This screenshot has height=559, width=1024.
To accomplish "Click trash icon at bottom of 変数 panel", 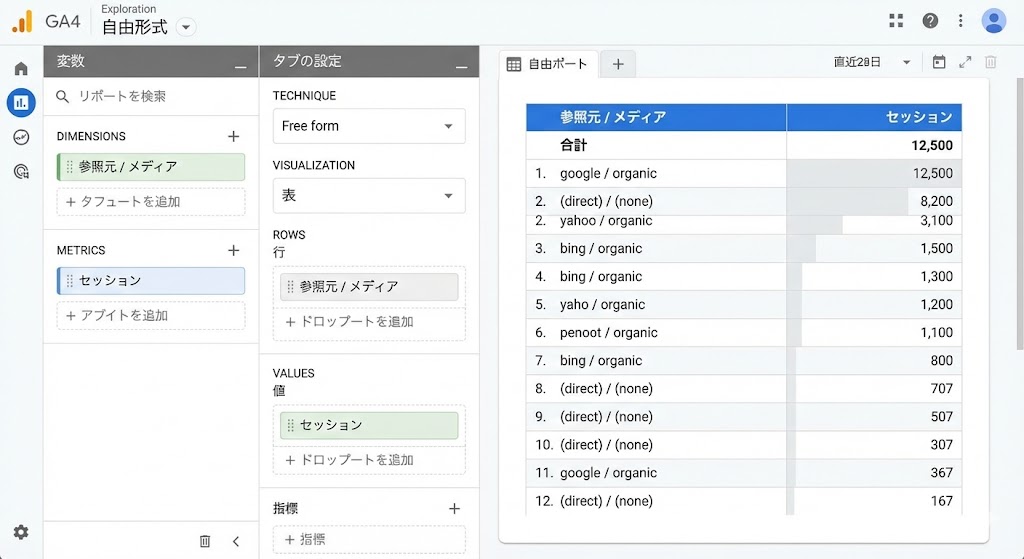I will pyautogui.click(x=204, y=541).
